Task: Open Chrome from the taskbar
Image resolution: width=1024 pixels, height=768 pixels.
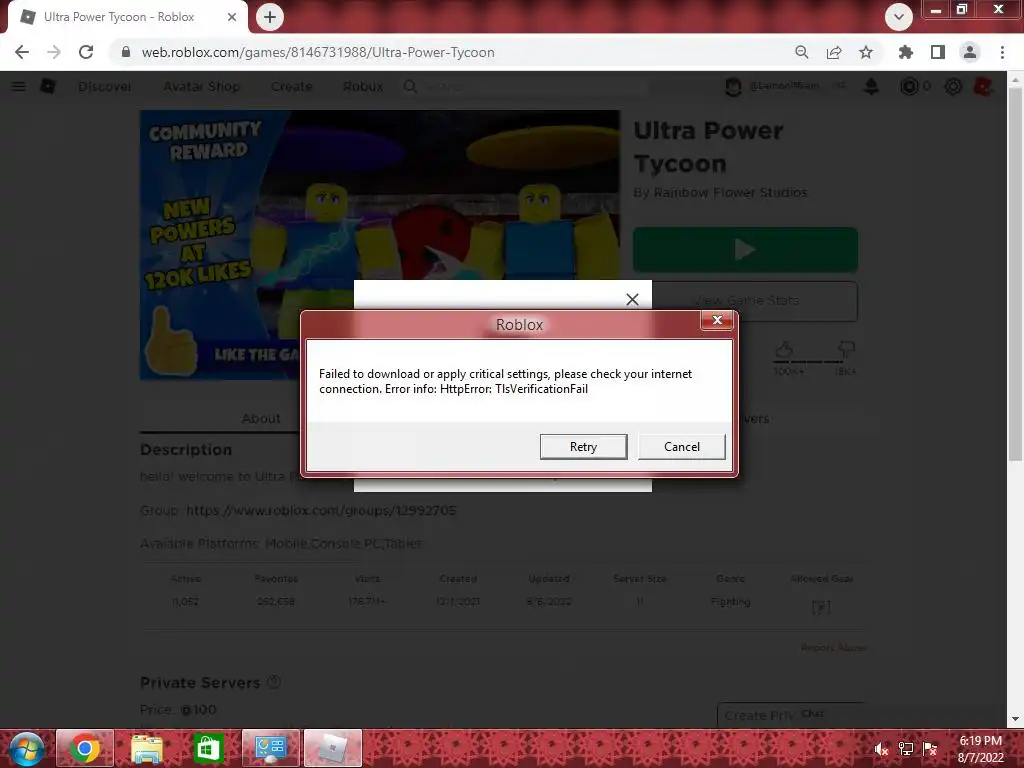Action: [x=85, y=748]
